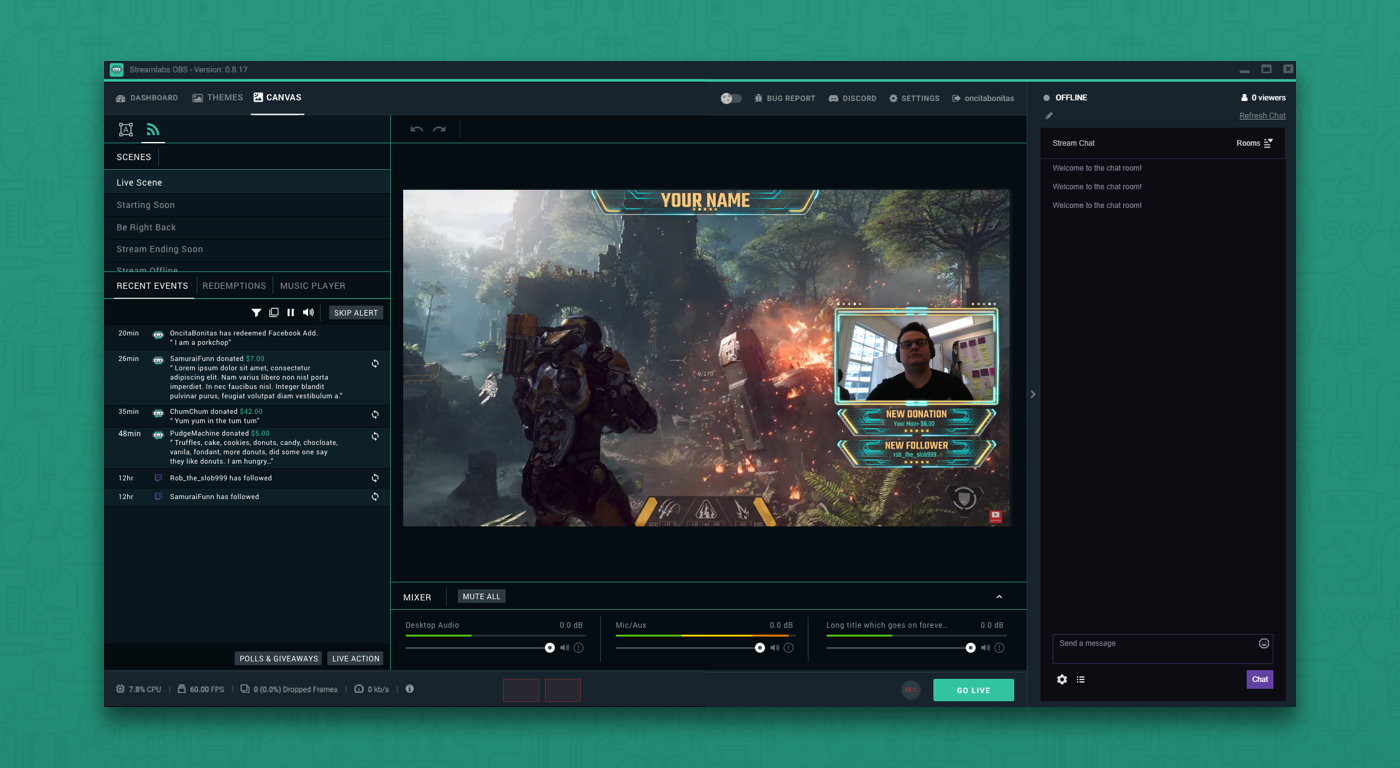
Task: Click the Live Action button
Action: click(x=355, y=659)
